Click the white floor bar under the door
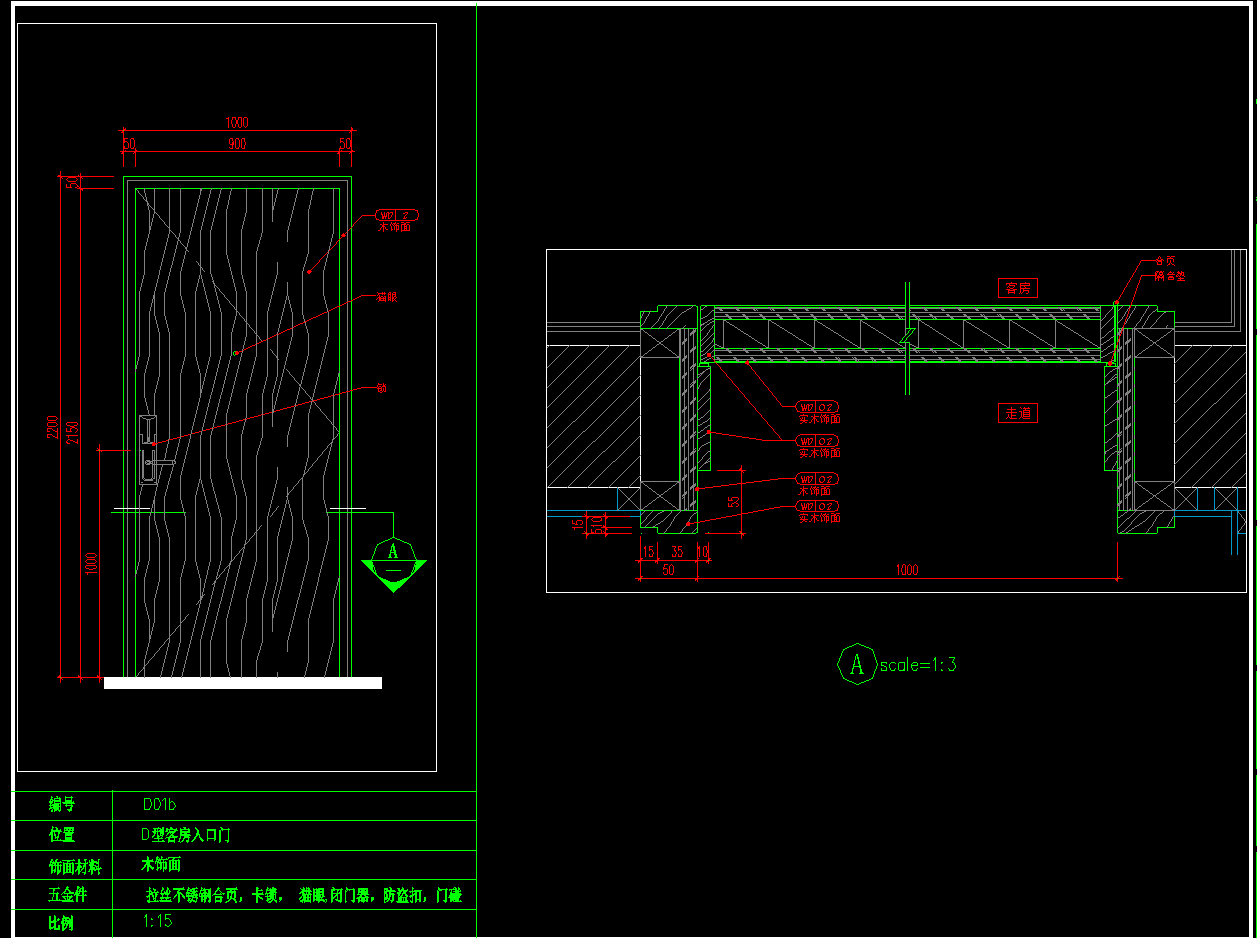The image size is (1257, 938). [x=243, y=683]
